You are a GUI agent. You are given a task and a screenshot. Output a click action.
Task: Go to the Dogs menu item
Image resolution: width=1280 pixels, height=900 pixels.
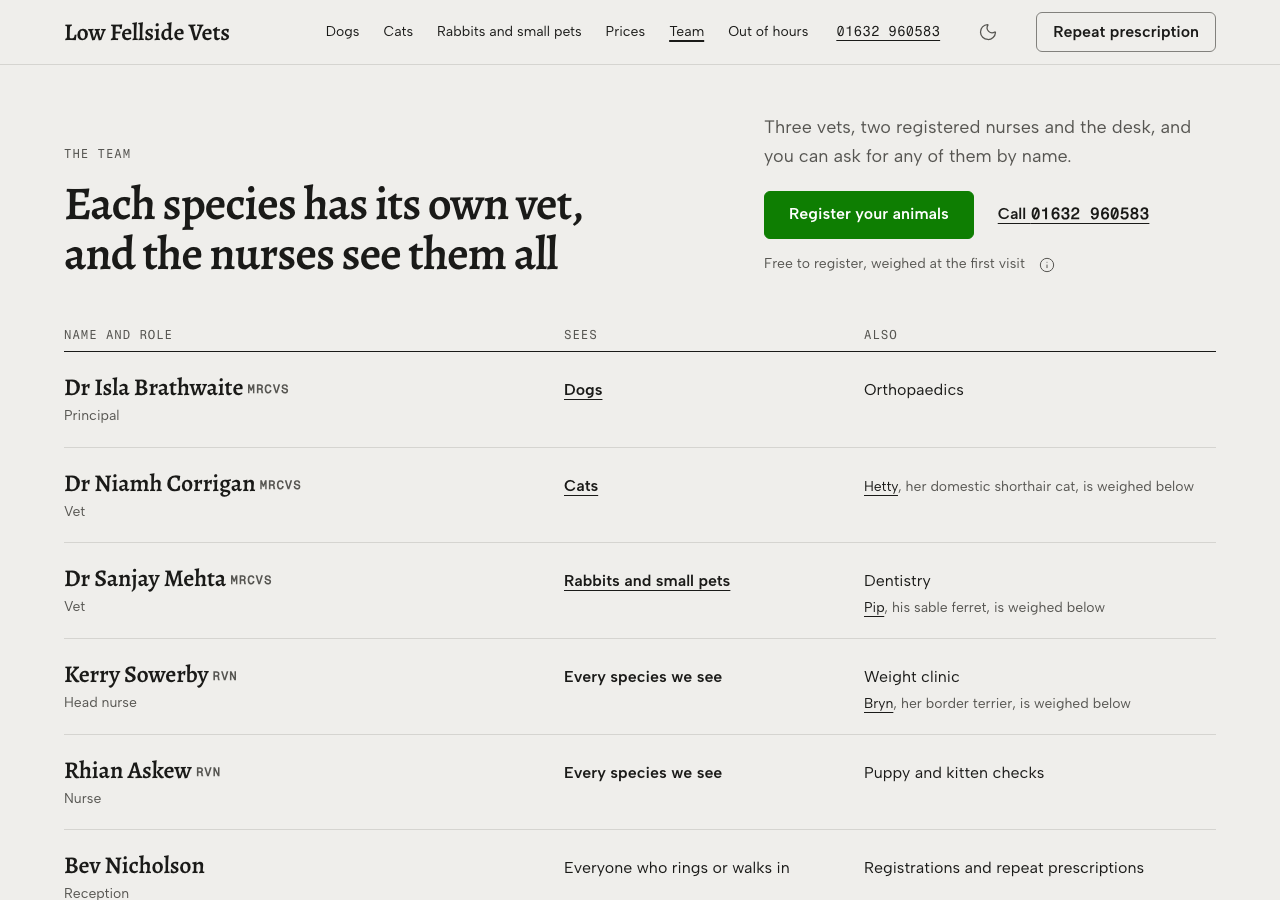pyautogui.click(x=342, y=32)
